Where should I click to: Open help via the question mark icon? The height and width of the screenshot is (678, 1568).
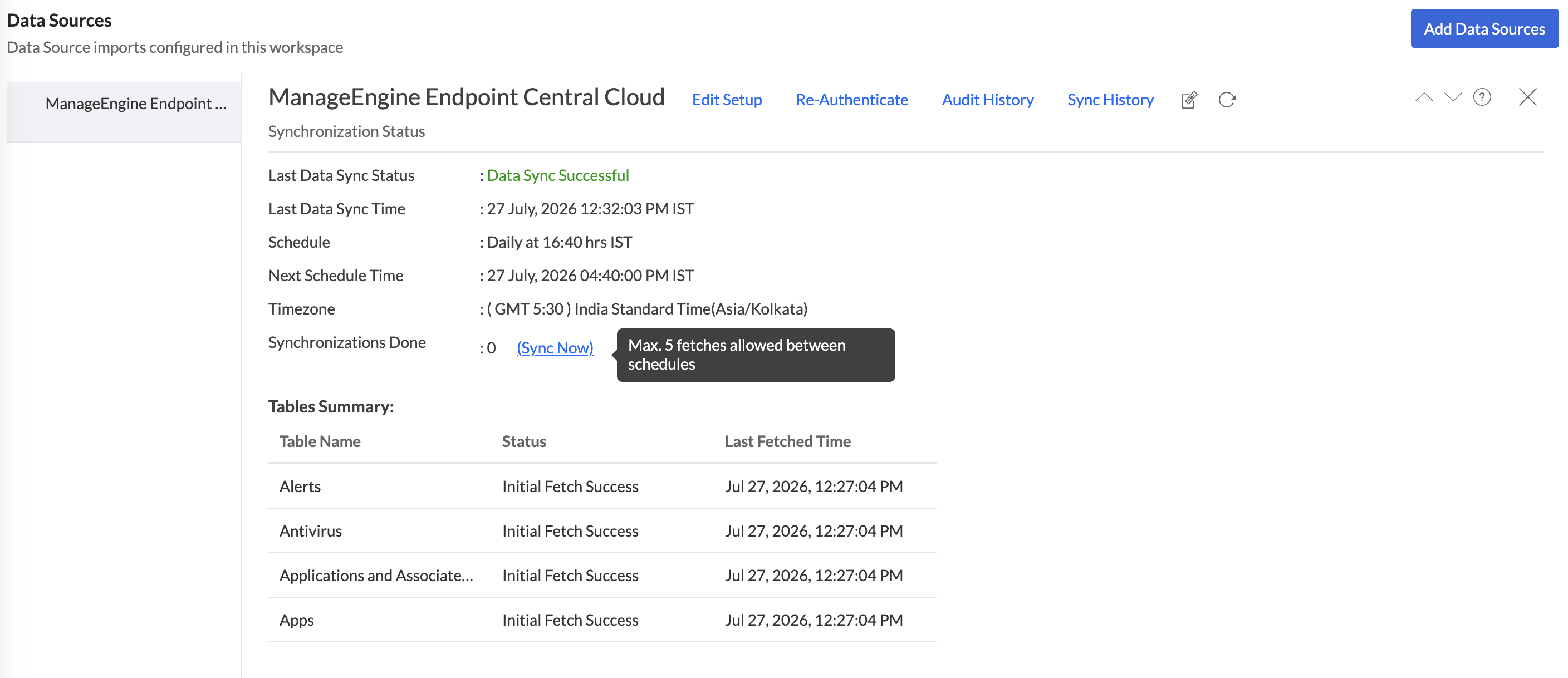1482,97
